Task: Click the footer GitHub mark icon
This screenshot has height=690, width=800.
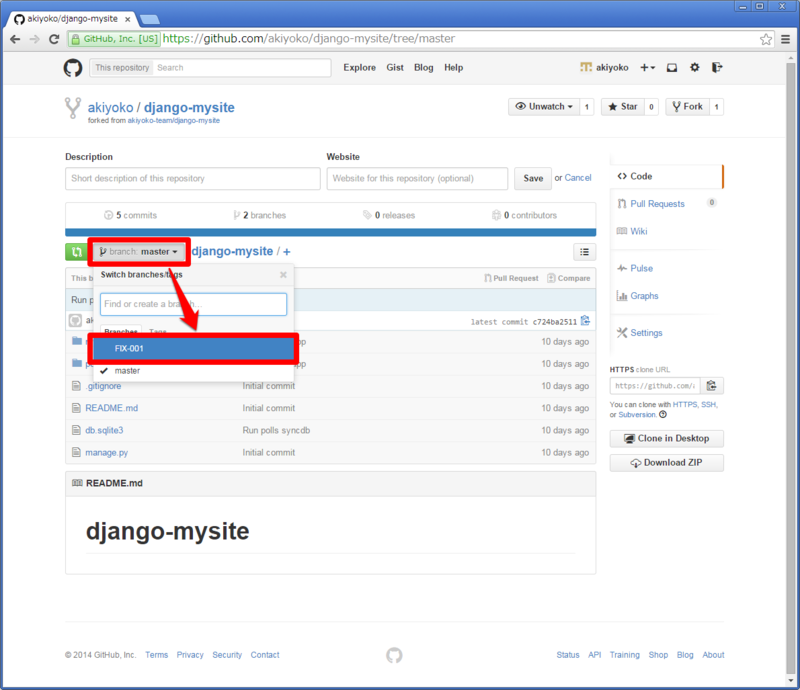Action: [394, 655]
